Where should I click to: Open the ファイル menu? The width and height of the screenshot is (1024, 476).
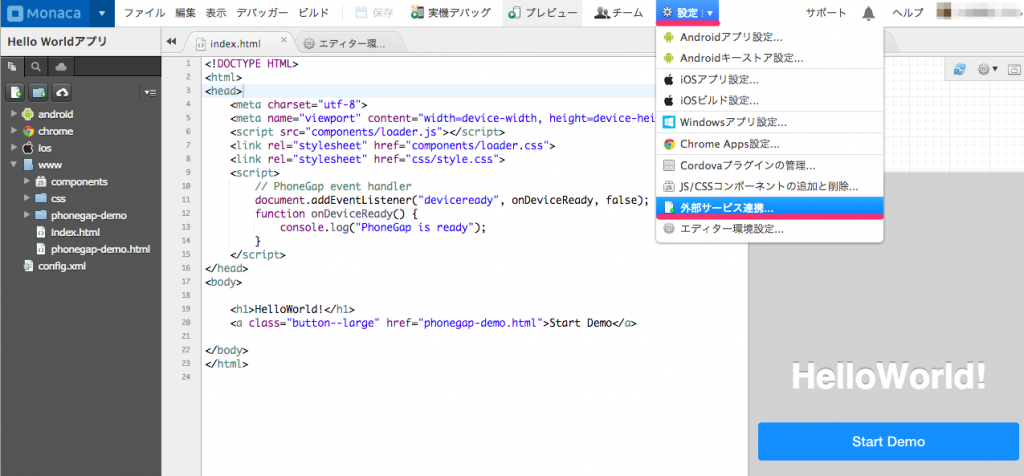[x=144, y=13]
